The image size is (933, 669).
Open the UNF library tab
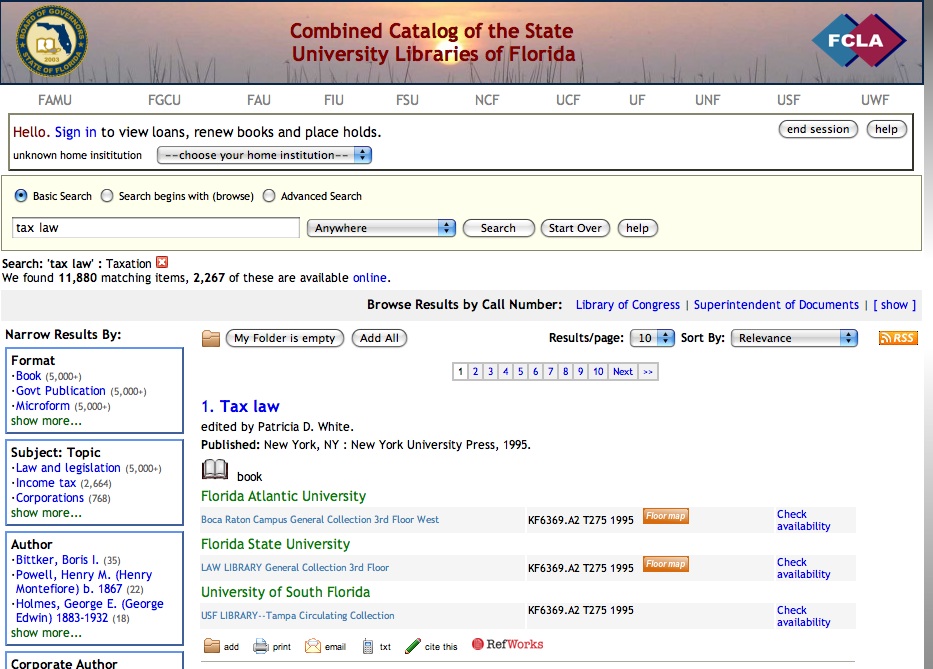(x=707, y=100)
